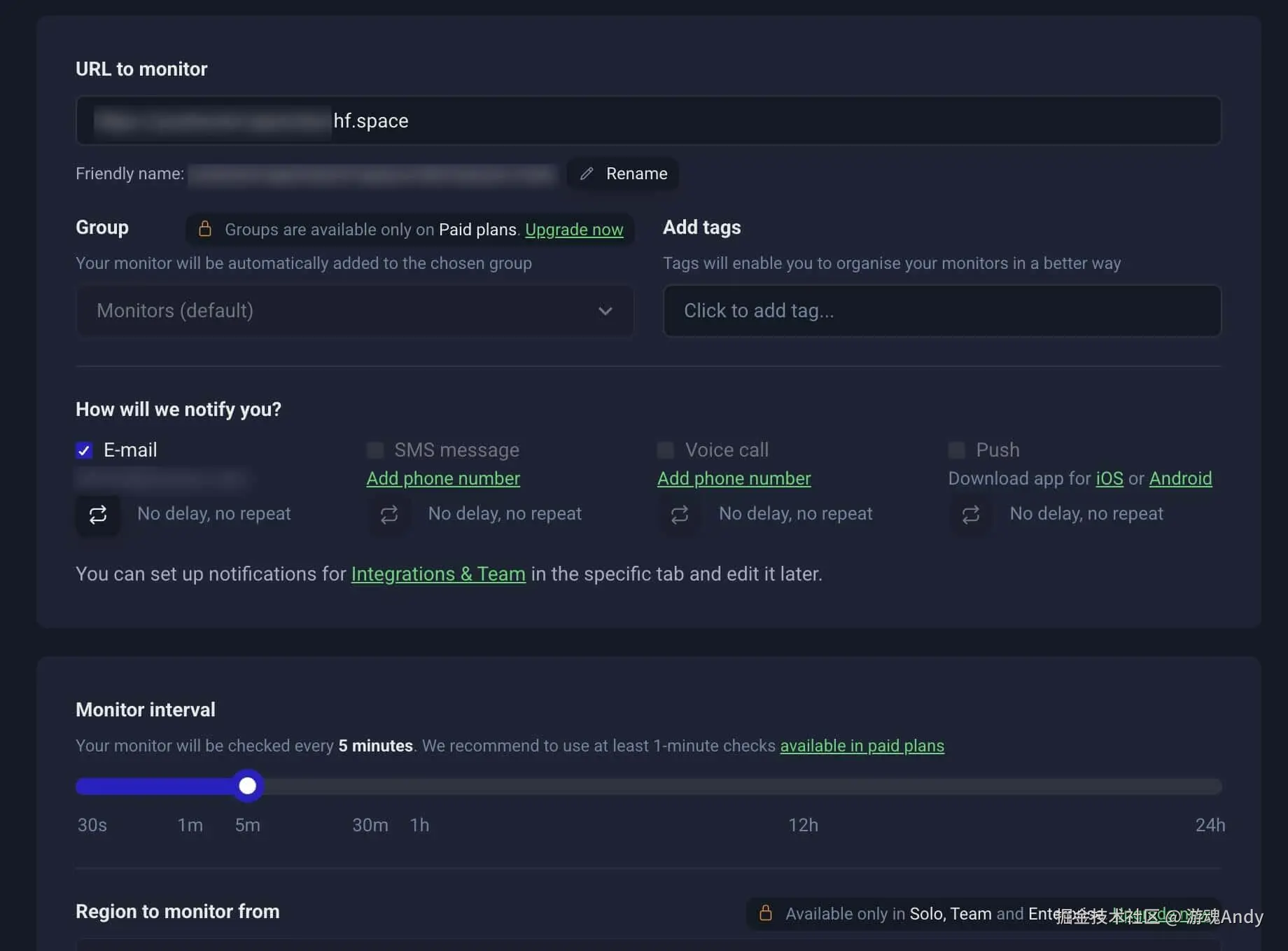Click the lock icon in Groups notice
The height and width of the screenshot is (951, 1288).
205,229
